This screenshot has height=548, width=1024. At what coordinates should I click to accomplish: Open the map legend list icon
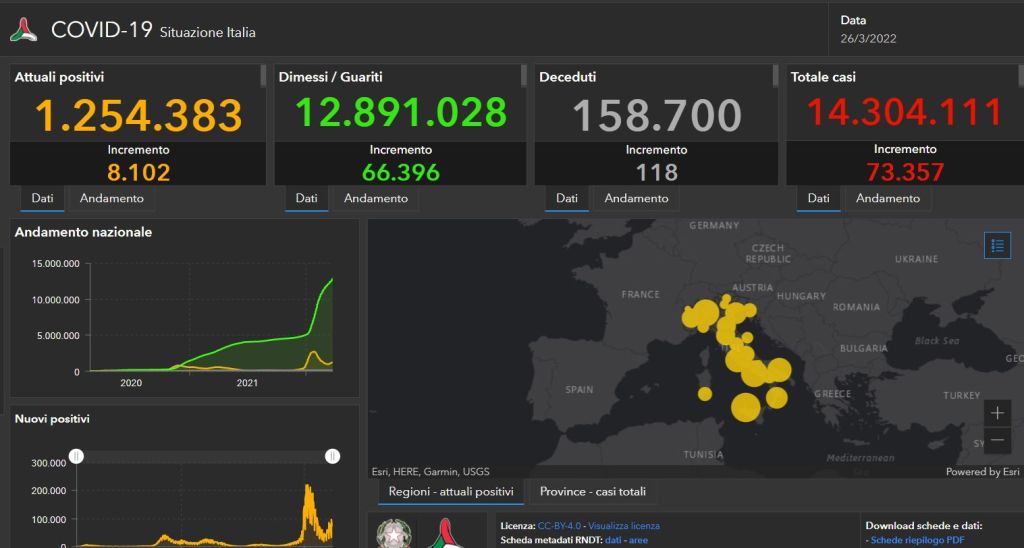[997, 245]
